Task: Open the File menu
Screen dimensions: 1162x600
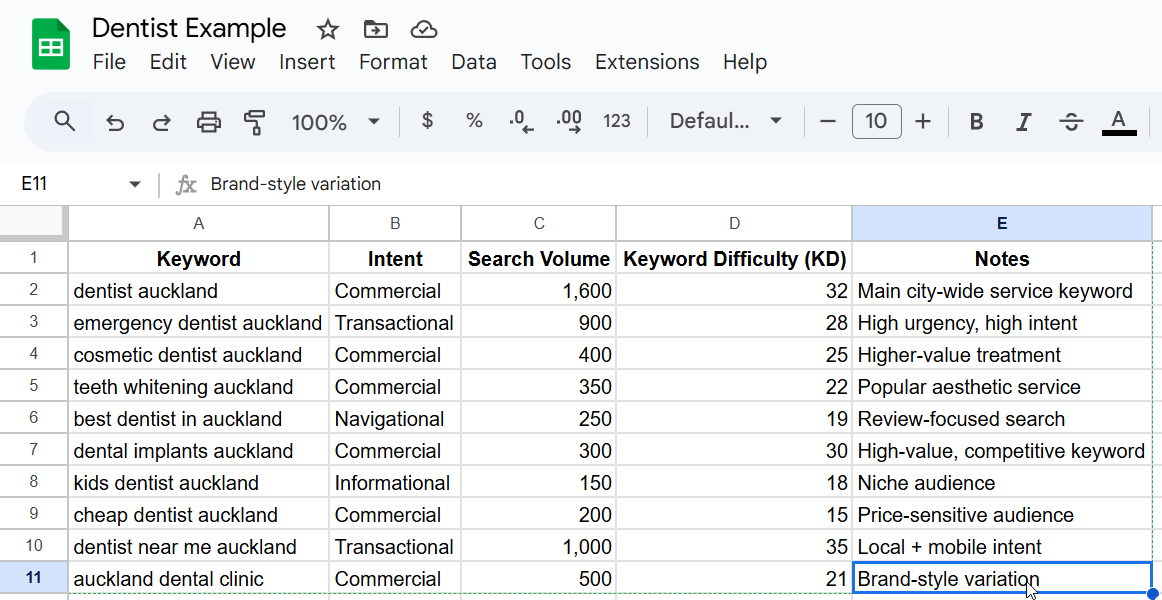Action: (109, 62)
